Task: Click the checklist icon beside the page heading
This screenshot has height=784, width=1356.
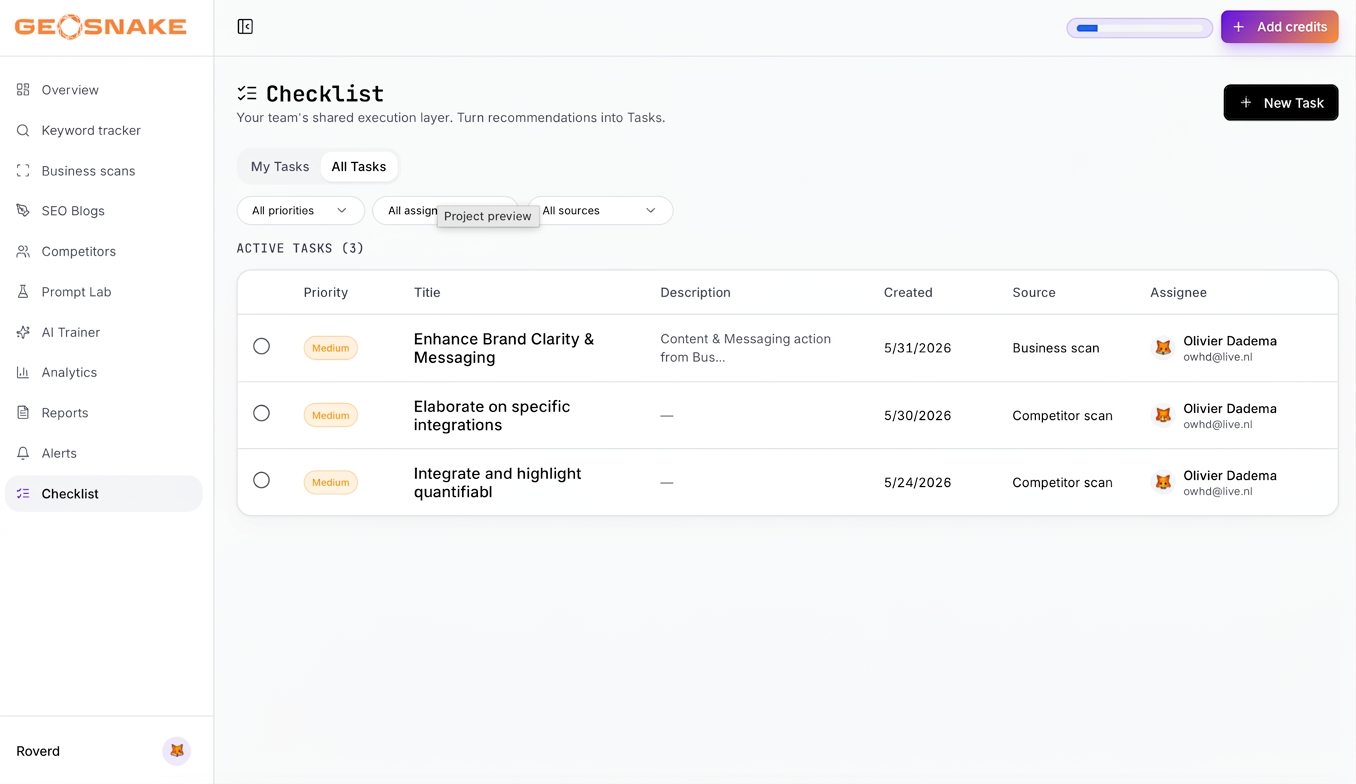Action: 247,94
